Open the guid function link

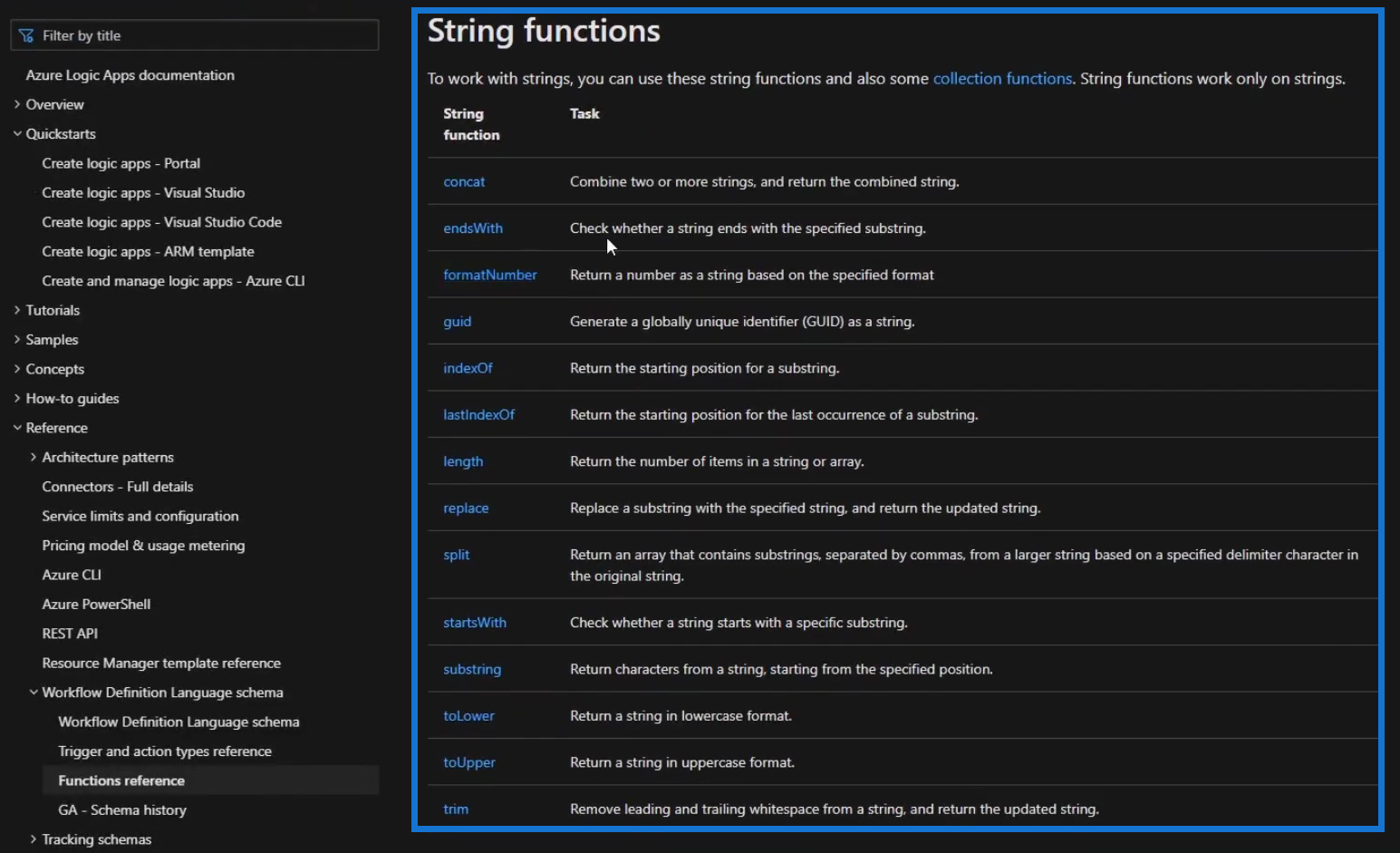click(x=458, y=322)
